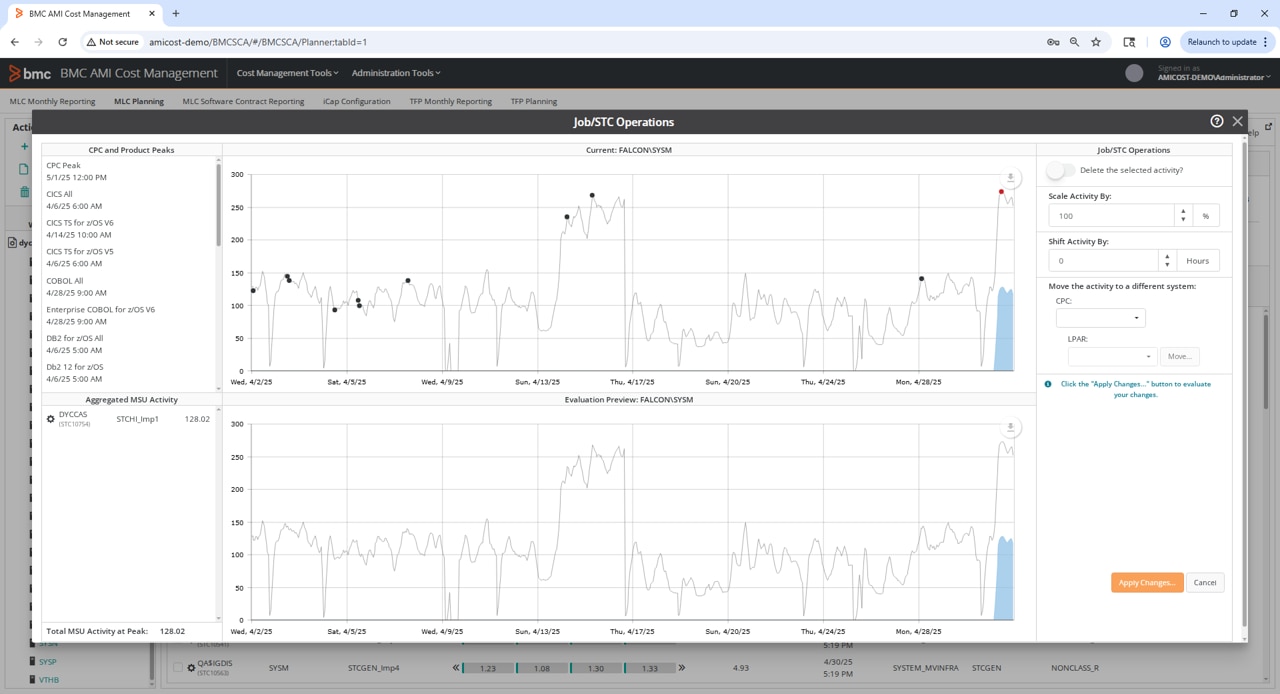The height and width of the screenshot is (694, 1280).
Task: Click the Shift Activity By input field
Action: coord(1100,260)
